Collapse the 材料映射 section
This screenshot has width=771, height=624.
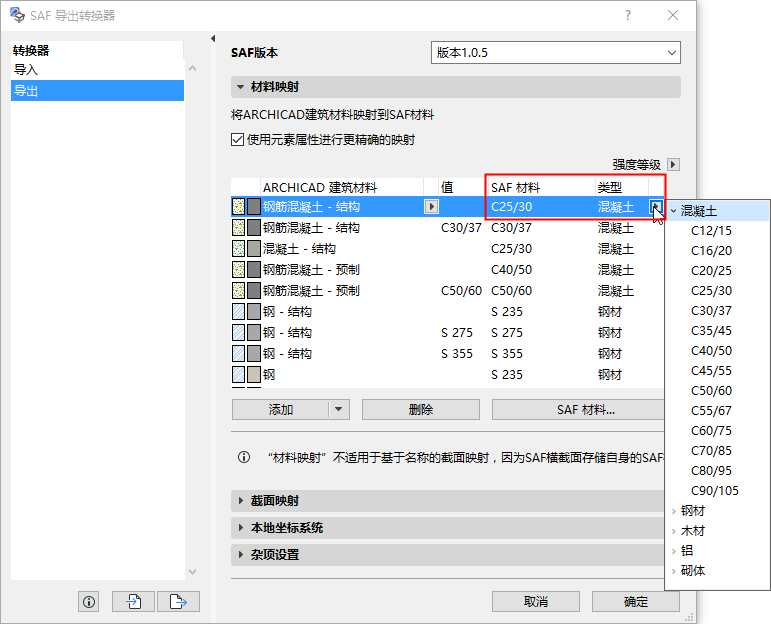coord(240,87)
